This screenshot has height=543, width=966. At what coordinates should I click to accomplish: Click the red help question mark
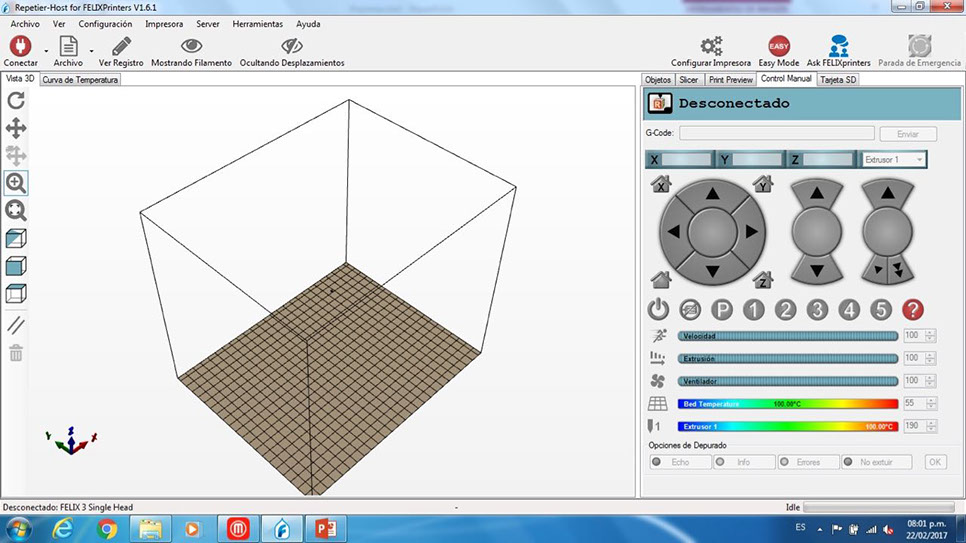pyautogui.click(x=912, y=310)
